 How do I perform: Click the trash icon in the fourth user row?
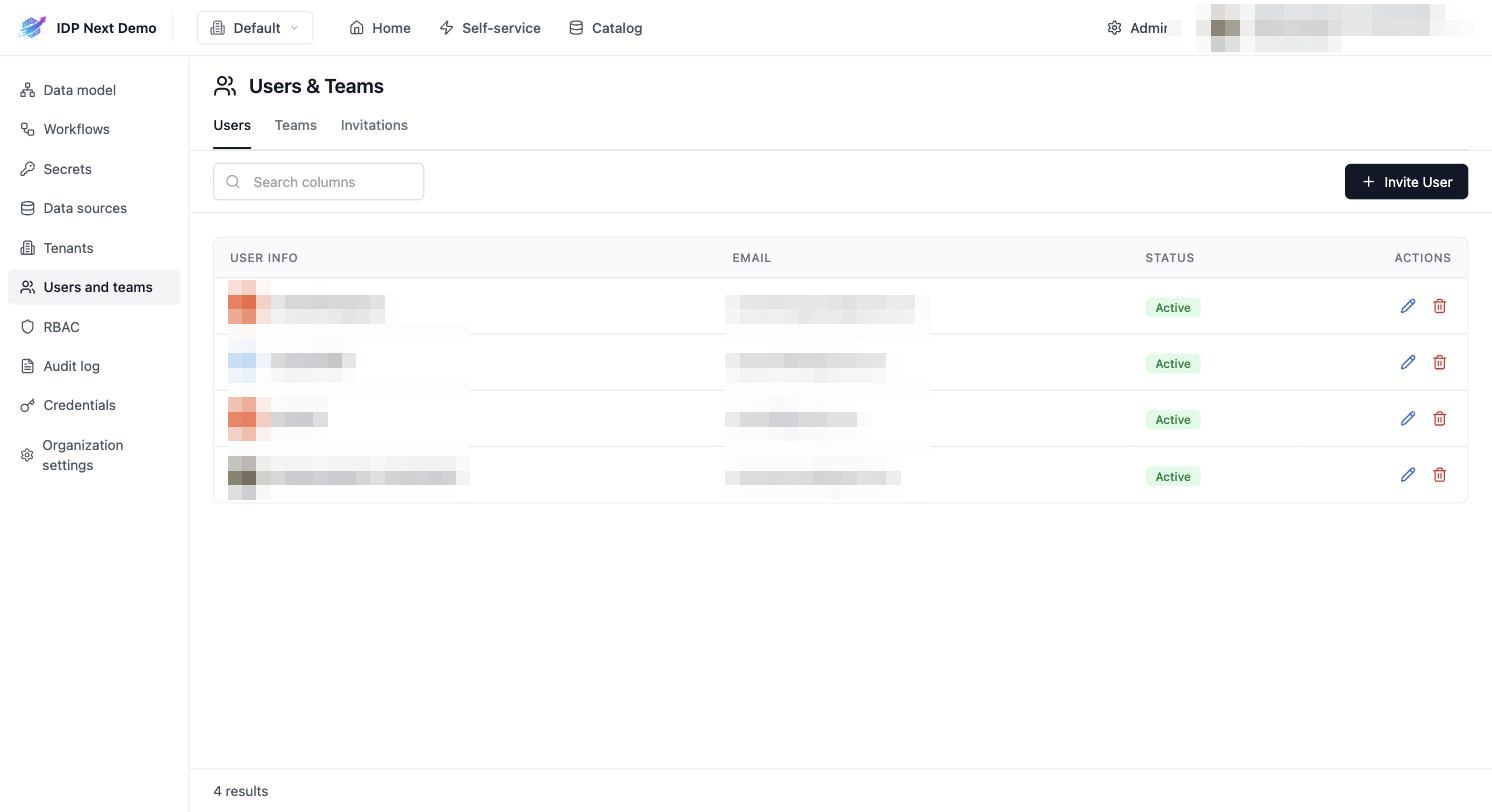[1440, 475]
